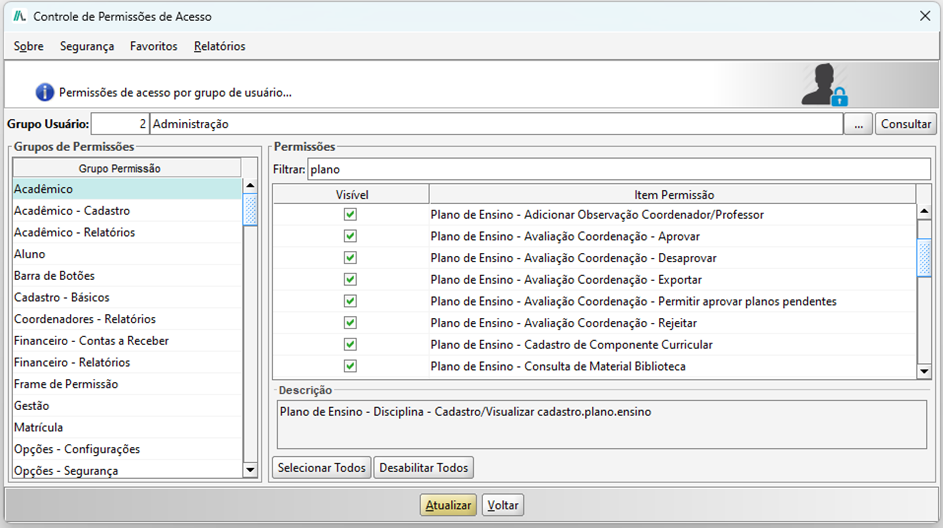Screen dimensions: 943x528
Task: Toggle Visível for Cadastro de Componente Curricular
Action: tap(350, 345)
